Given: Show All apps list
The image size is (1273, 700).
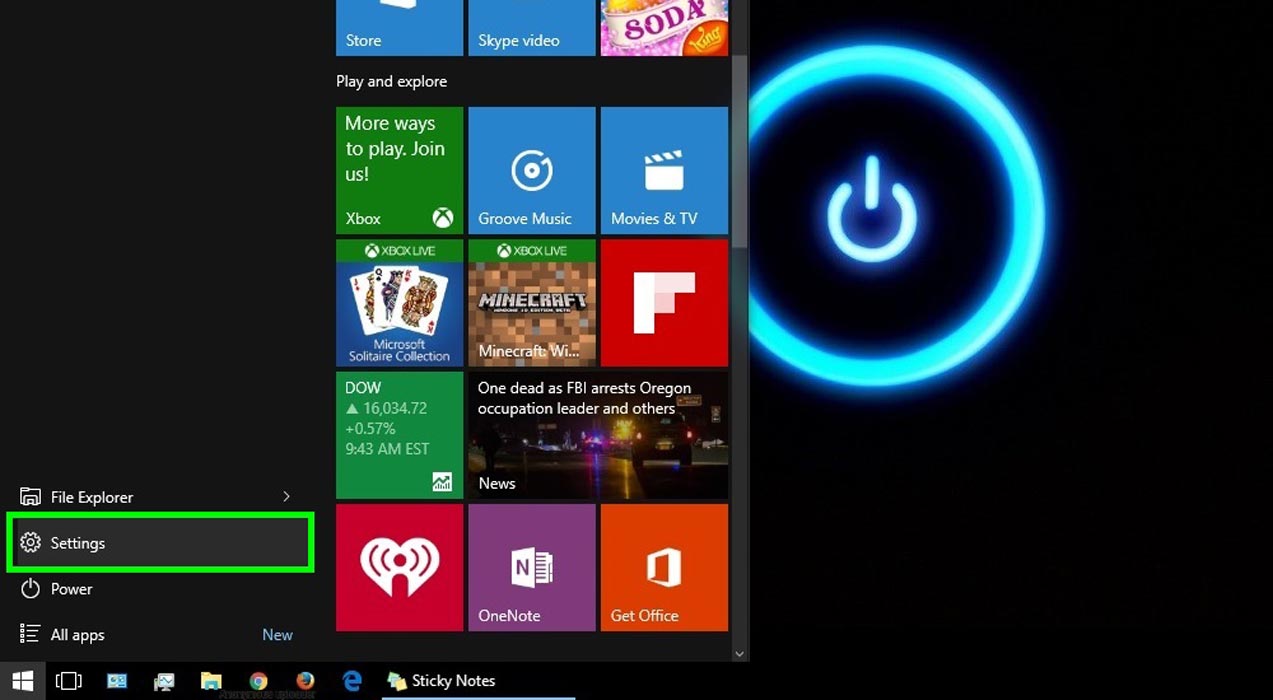Looking at the screenshot, I should point(77,635).
